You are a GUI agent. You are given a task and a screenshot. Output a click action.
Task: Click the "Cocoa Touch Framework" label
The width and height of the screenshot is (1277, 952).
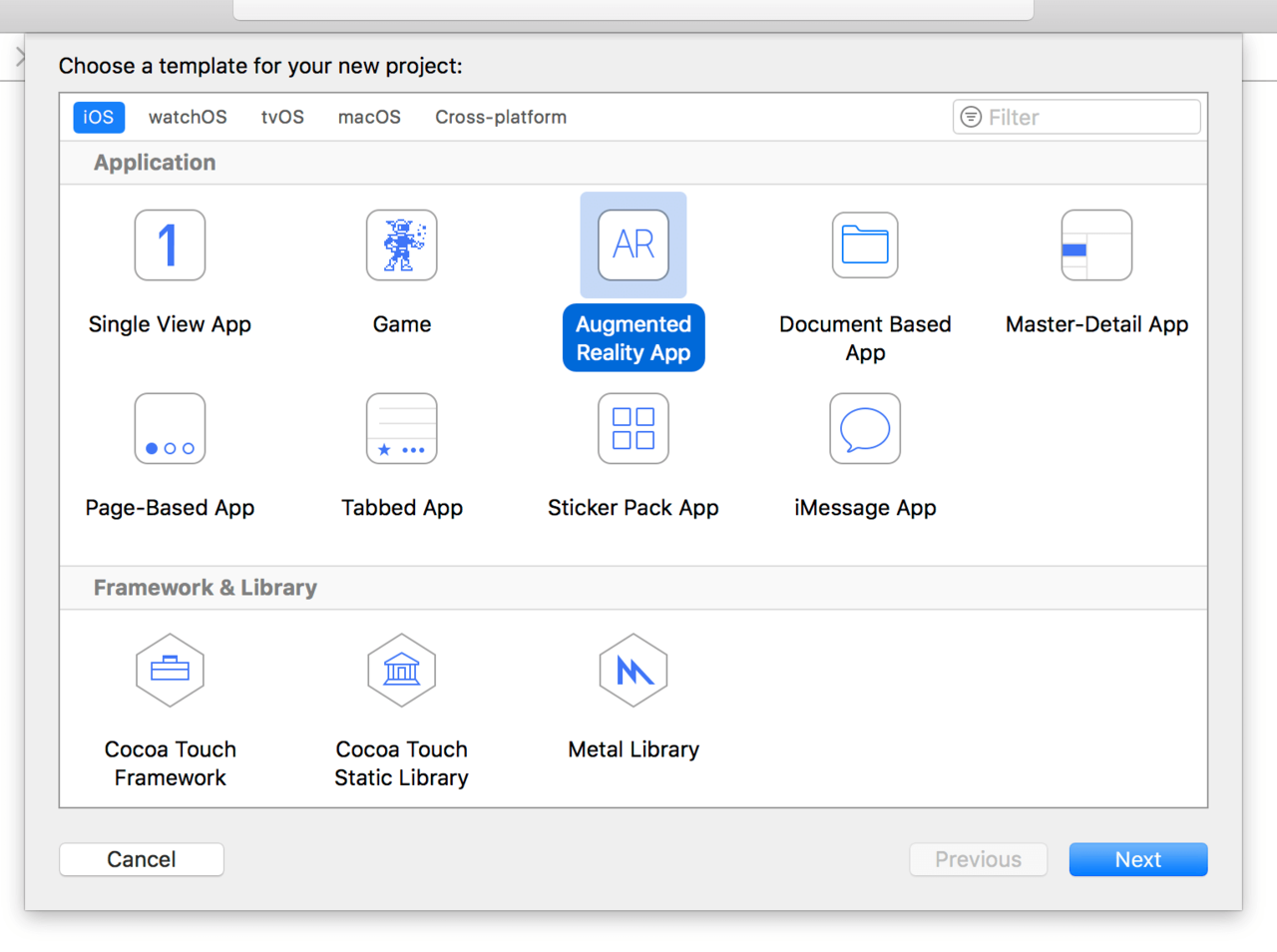point(170,763)
